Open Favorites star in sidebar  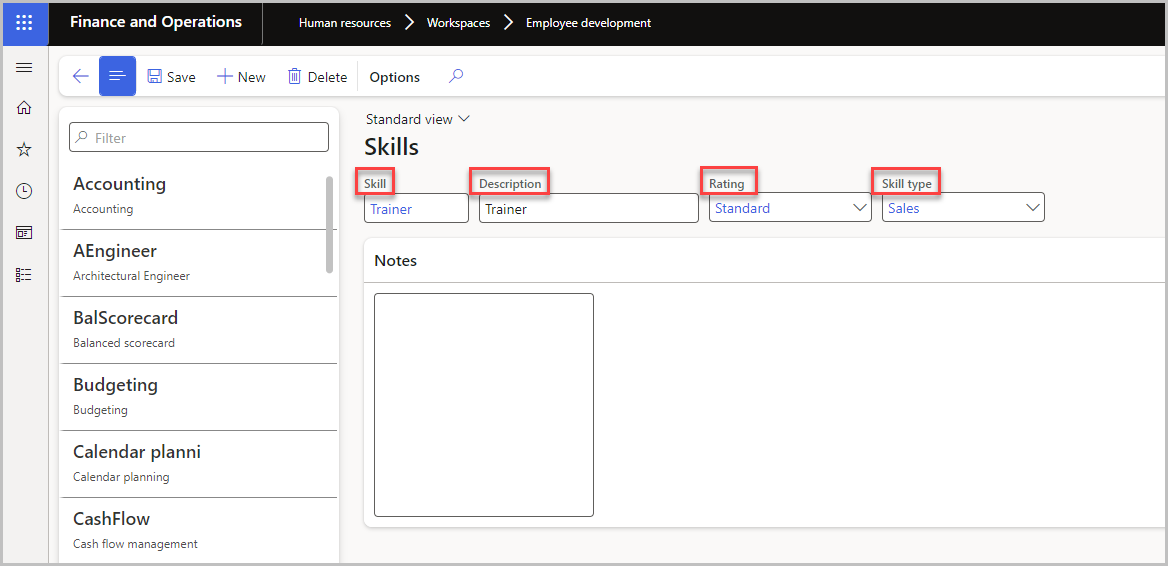tap(24, 150)
